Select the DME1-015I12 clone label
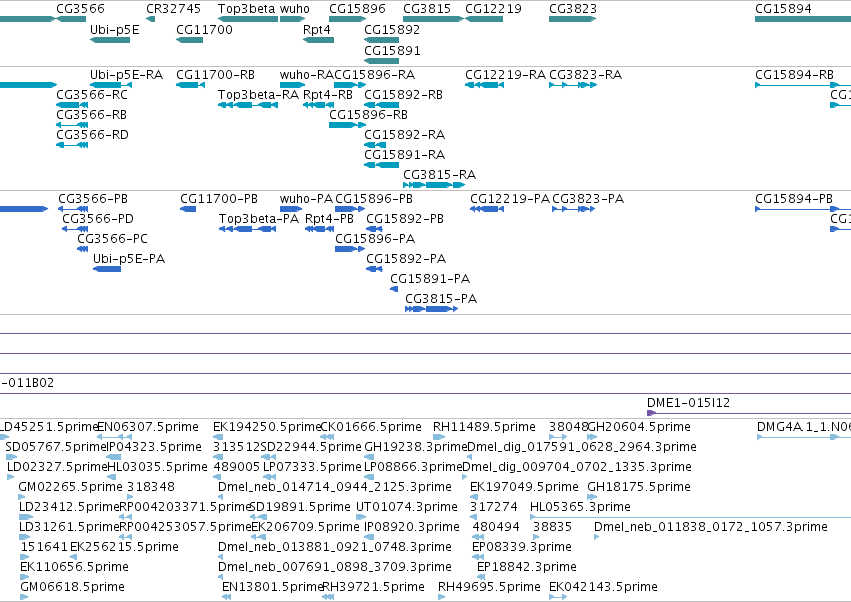Viewport: 851px width, 602px height. [x=688, y=403]
